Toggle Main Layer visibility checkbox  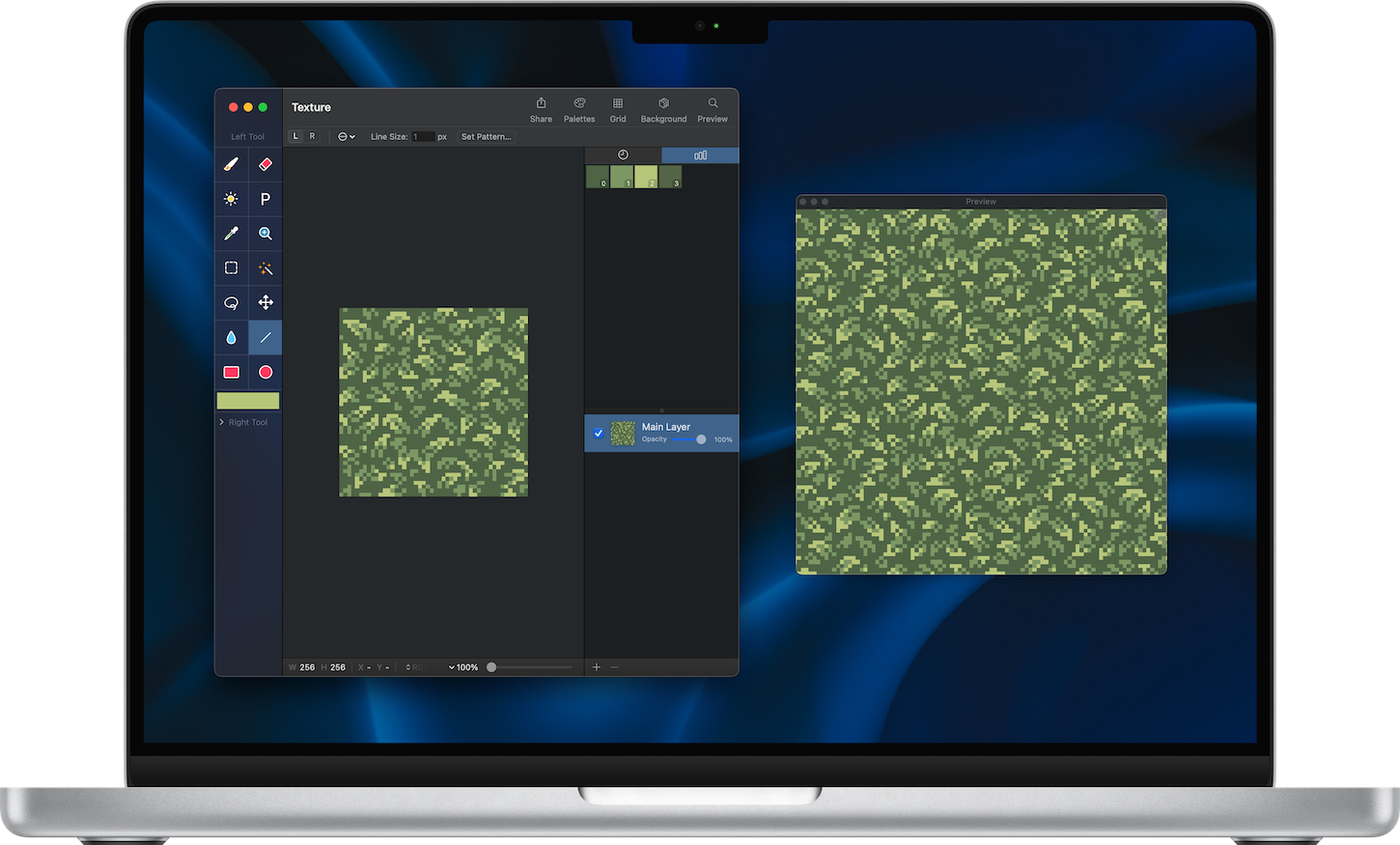click(x=599, y=433)
